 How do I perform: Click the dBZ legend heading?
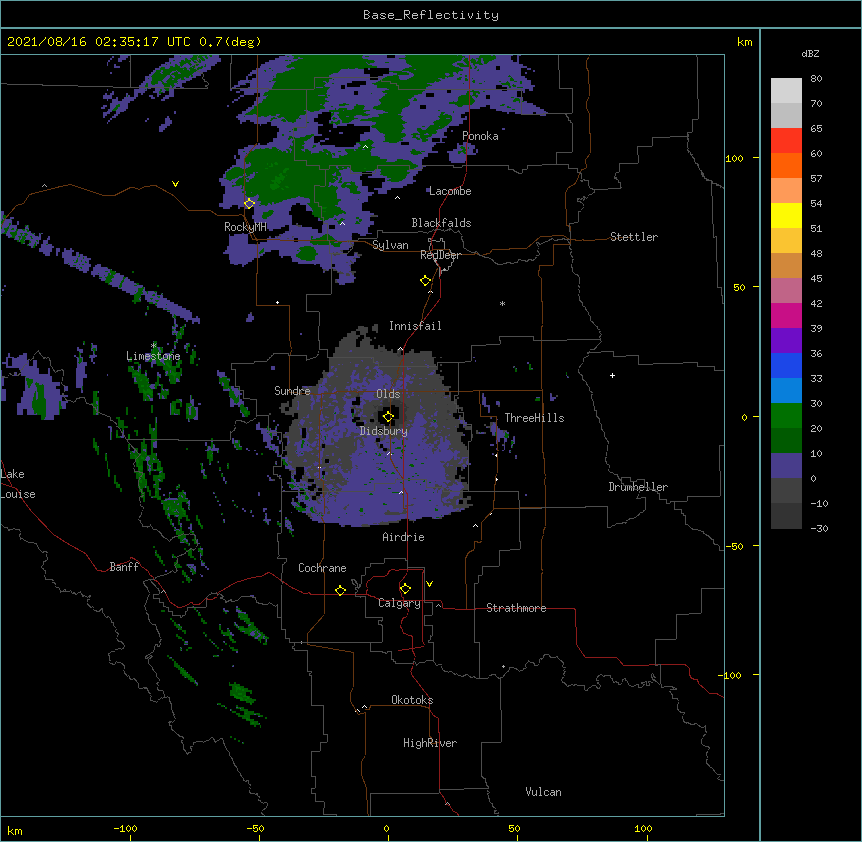810,53
